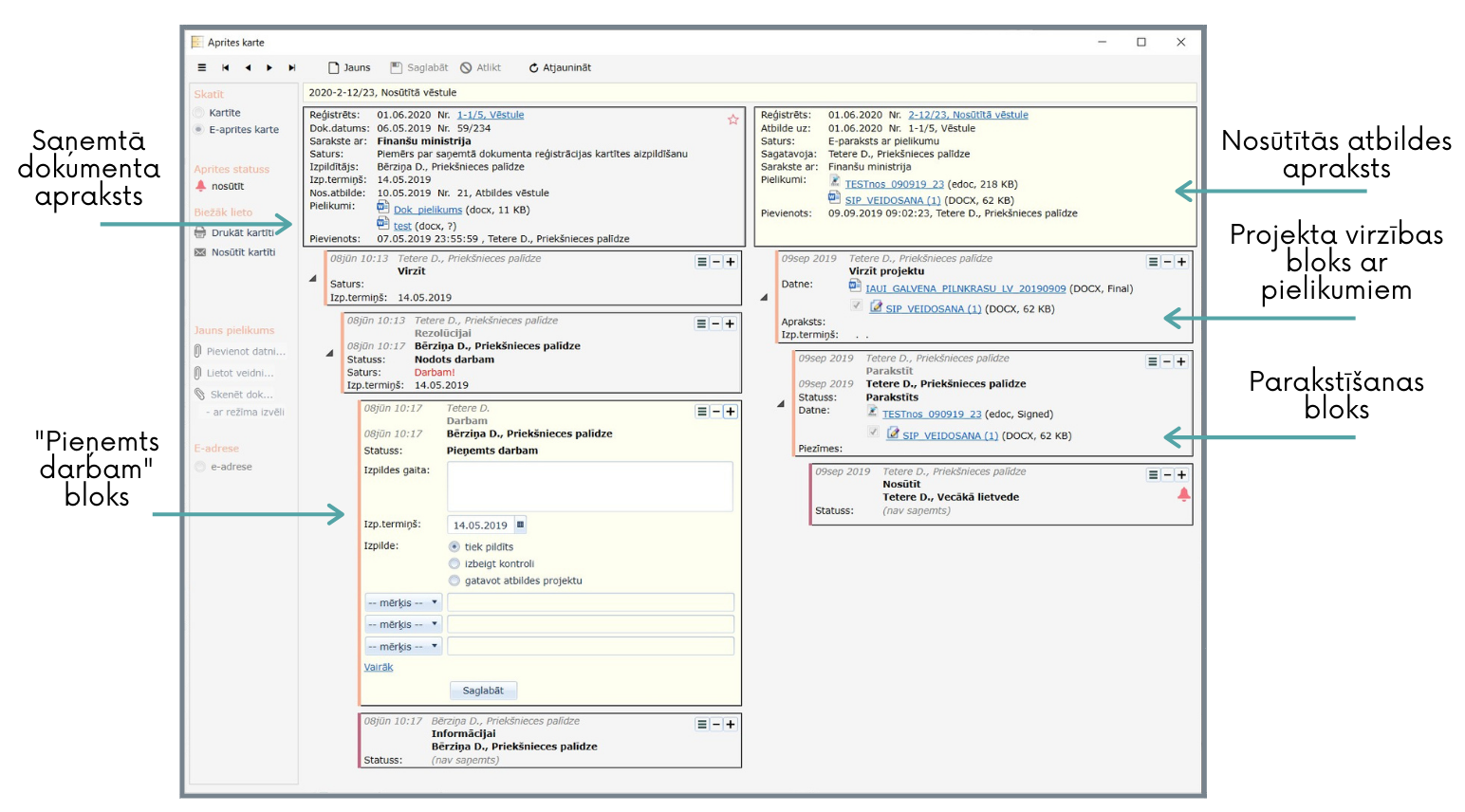
Task: Click the red favorite star icon
Action: tap(732, 120)
